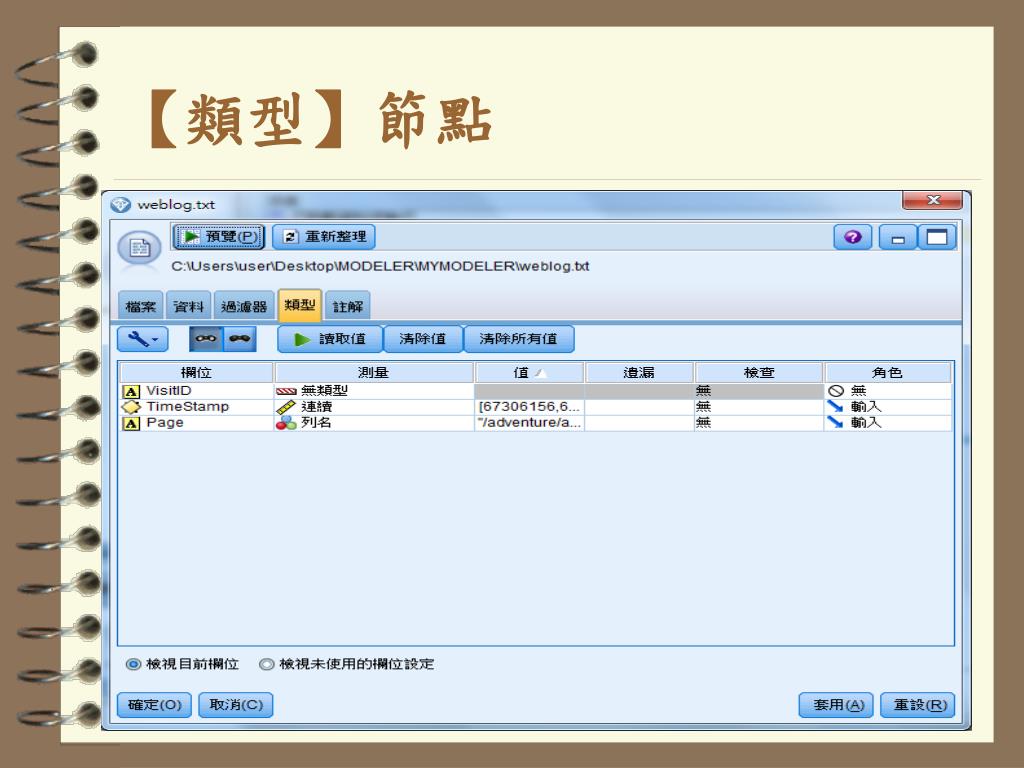Image resolution: width=1024 pixels, height=768 pixels.
Task: Open the 輸入 role for TimeStamp
Action: tap(888, 407)
